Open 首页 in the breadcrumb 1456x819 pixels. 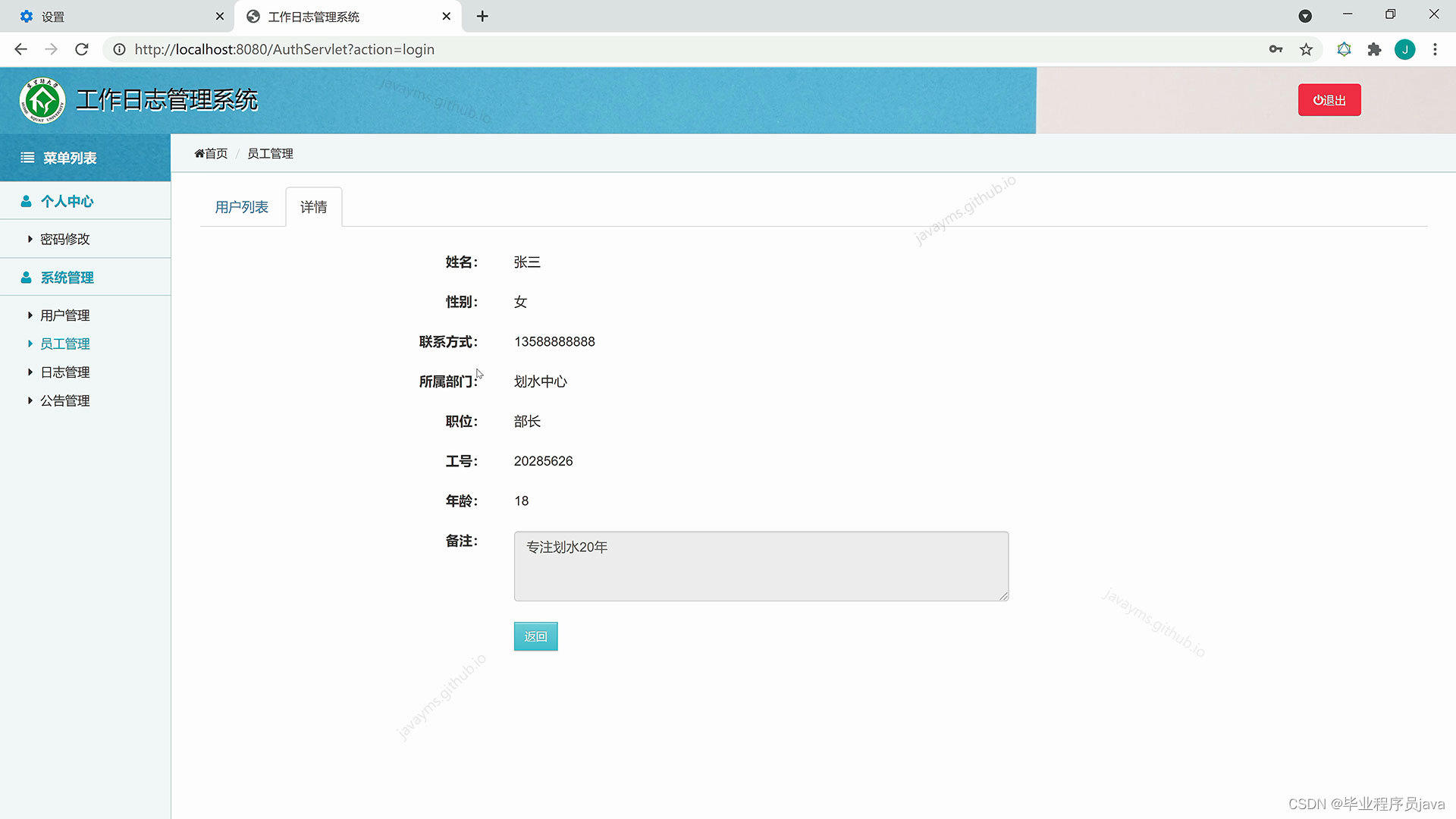216,154
